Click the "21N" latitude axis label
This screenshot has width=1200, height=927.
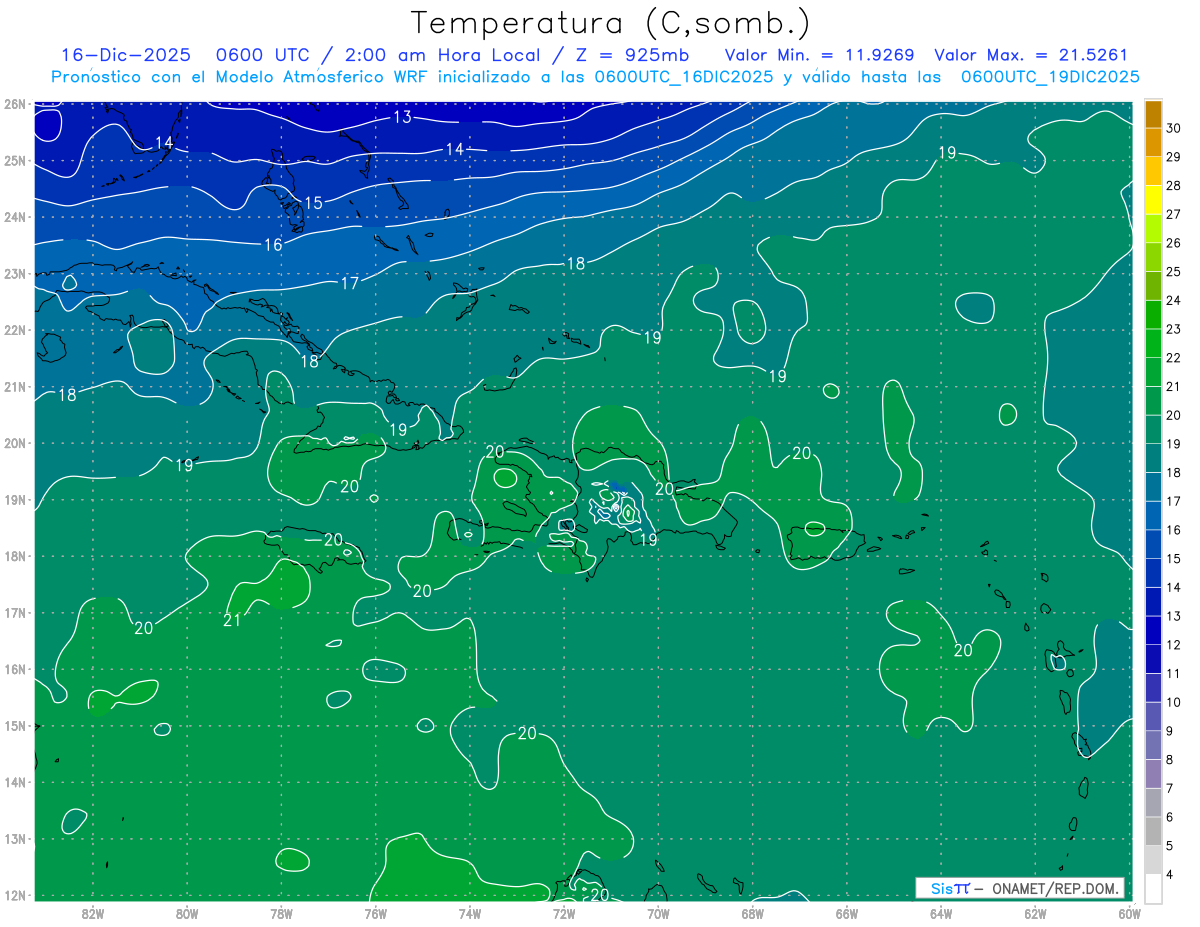15,387
